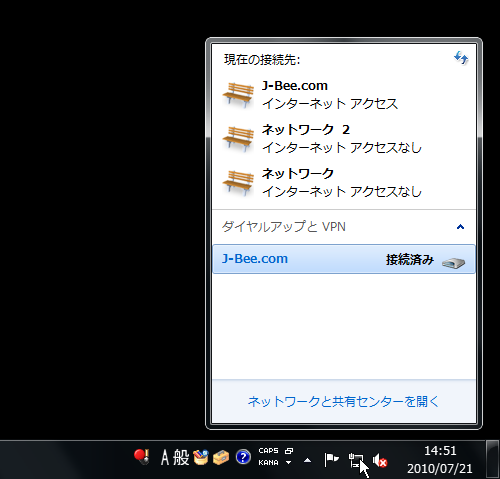Click the red pin tray icon
The width and height of the screenshot is (500, 479).
(x=142, y=456)
